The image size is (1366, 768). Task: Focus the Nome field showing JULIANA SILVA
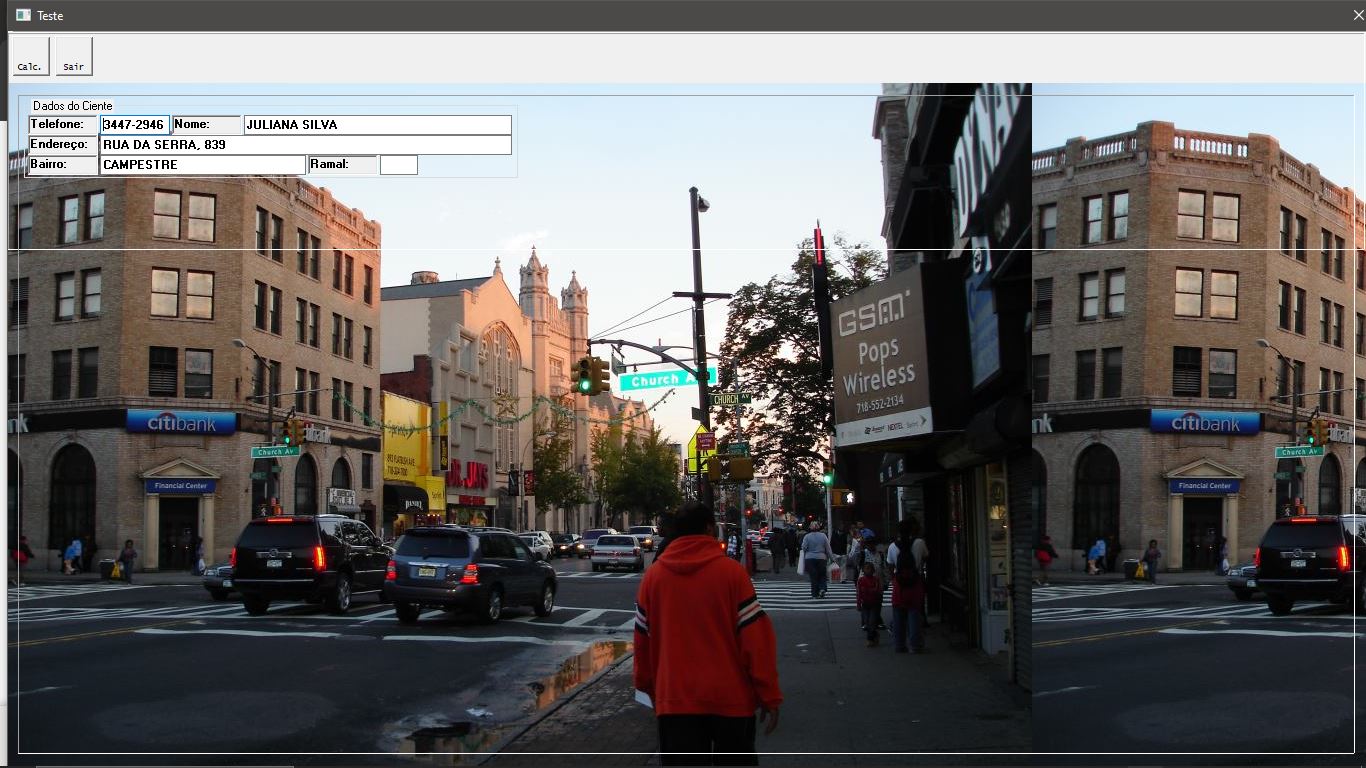click(377, 125)
